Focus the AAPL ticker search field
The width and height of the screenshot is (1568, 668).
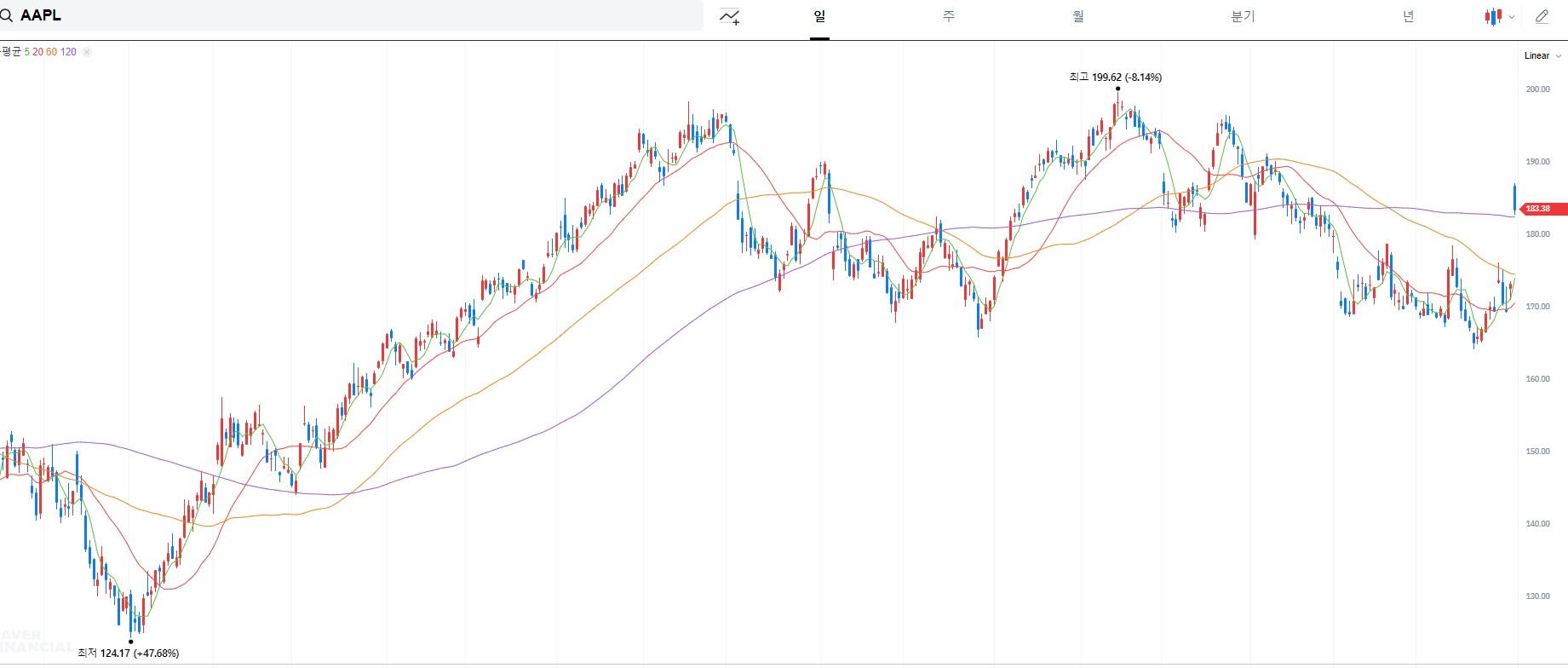pos(351,15)
